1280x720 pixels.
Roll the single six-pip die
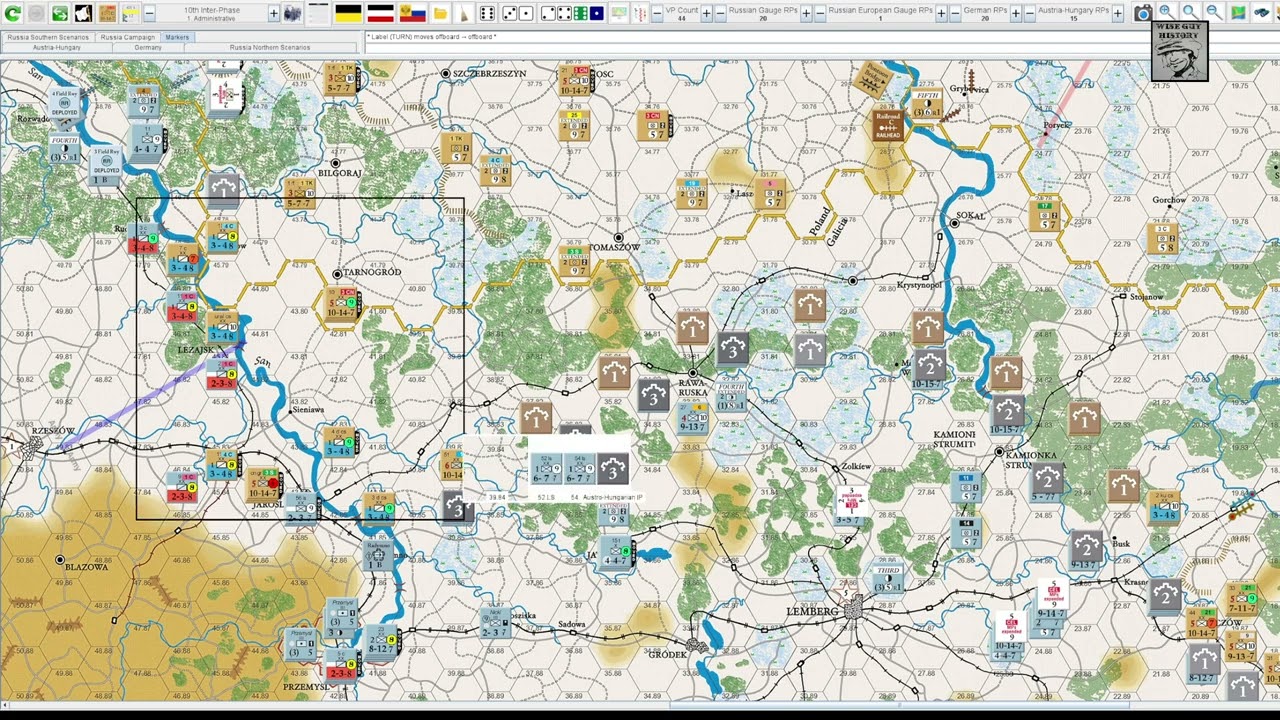point(487,13)
